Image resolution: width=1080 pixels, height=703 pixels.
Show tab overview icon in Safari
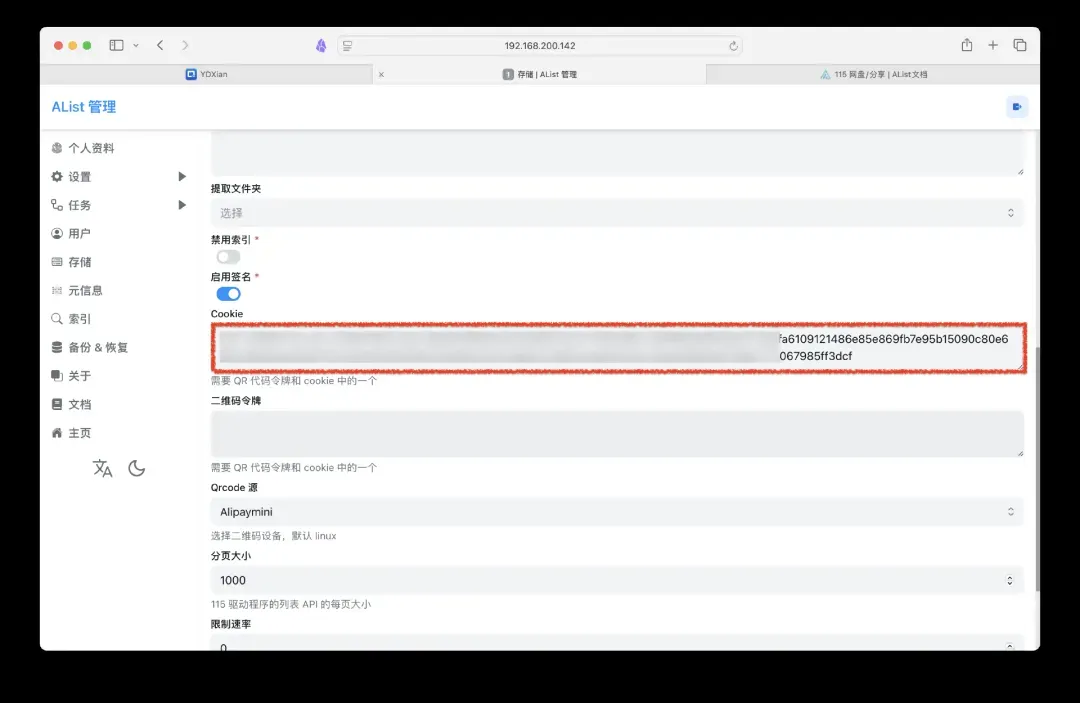(x=1020, y=45)
